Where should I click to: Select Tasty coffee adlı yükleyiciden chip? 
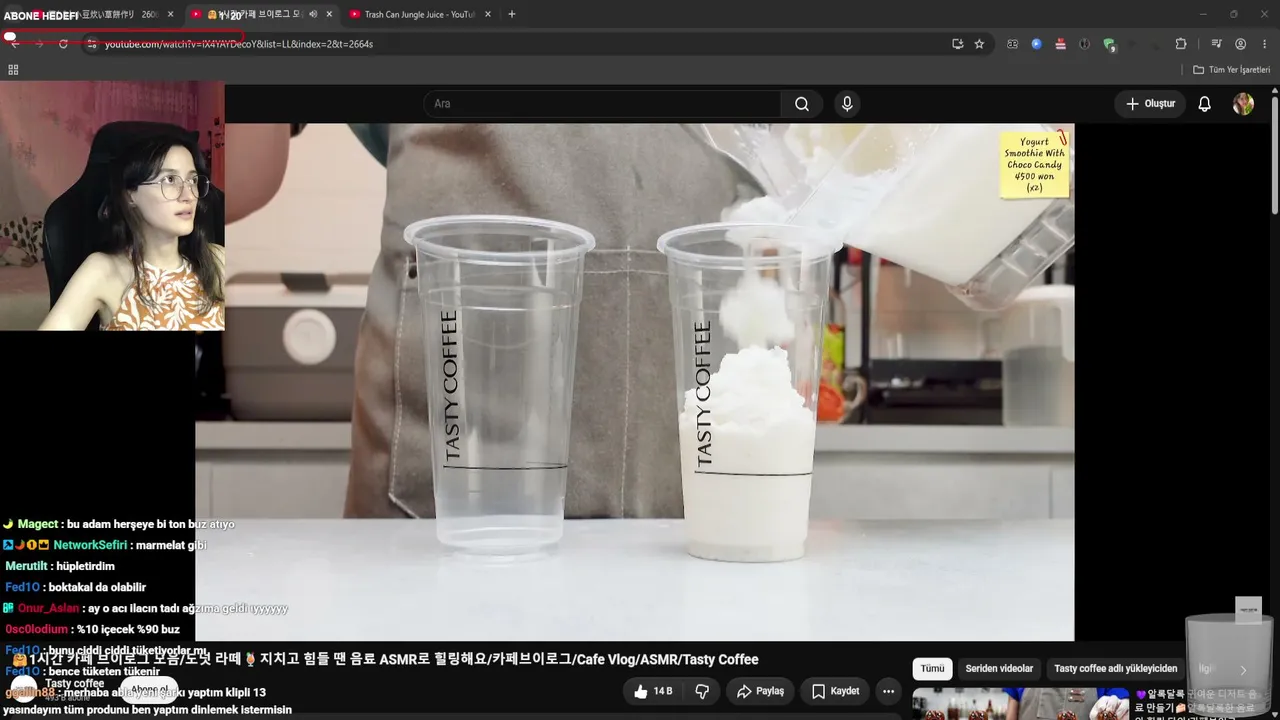tap(1116, 669)
